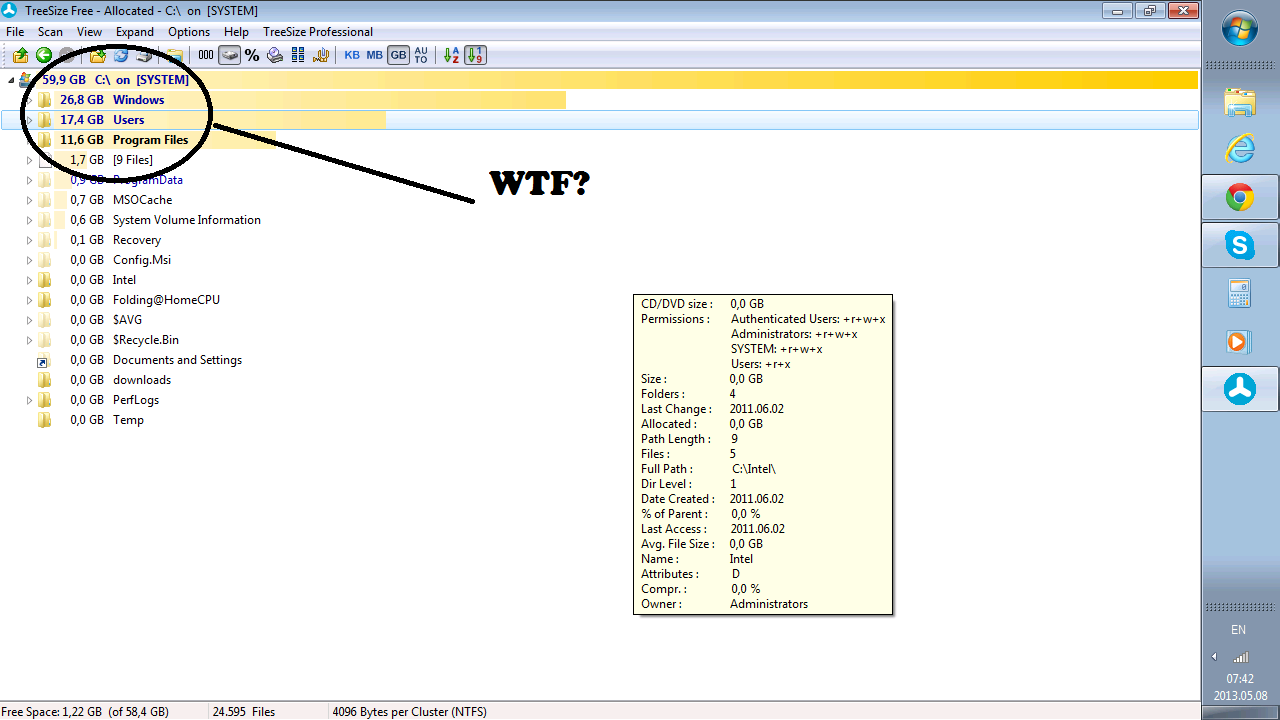1280x720 pixels.
Task: Open the Expand menu
Action: 135,32
